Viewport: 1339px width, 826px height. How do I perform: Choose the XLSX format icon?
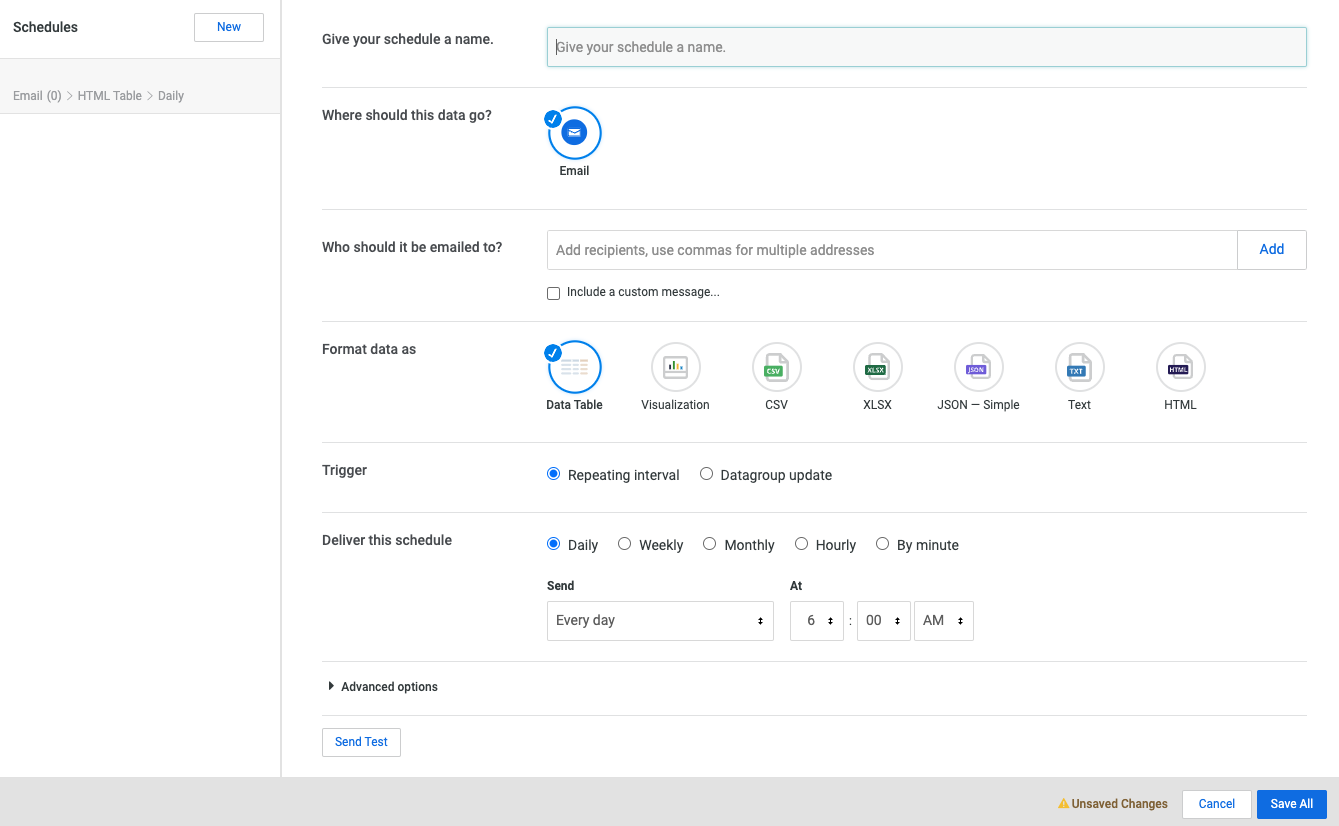click(x=877, y=367)
